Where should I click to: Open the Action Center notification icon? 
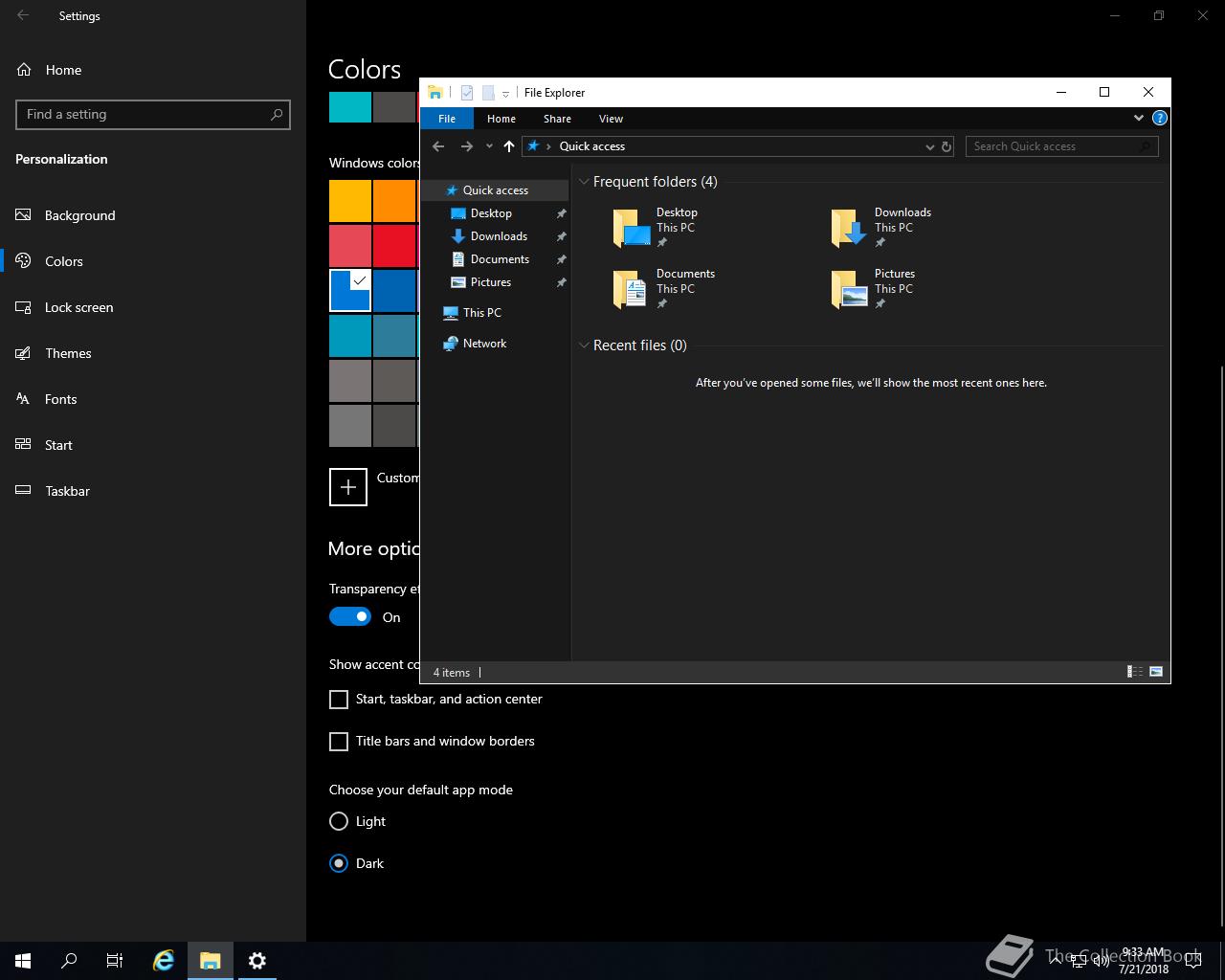[1192, 961]
